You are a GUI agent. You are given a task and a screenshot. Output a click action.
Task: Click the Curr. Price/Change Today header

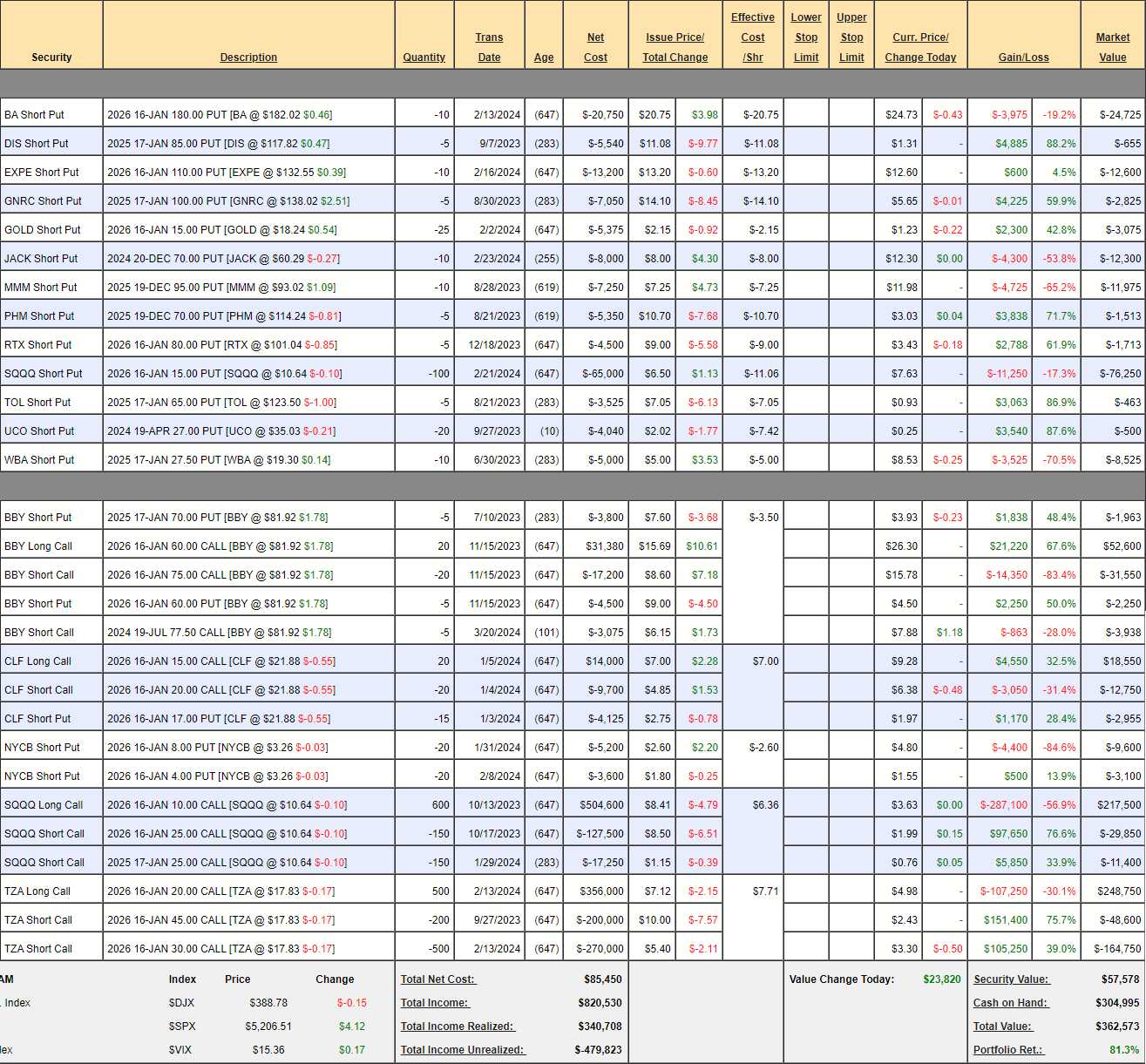(920, 47)
